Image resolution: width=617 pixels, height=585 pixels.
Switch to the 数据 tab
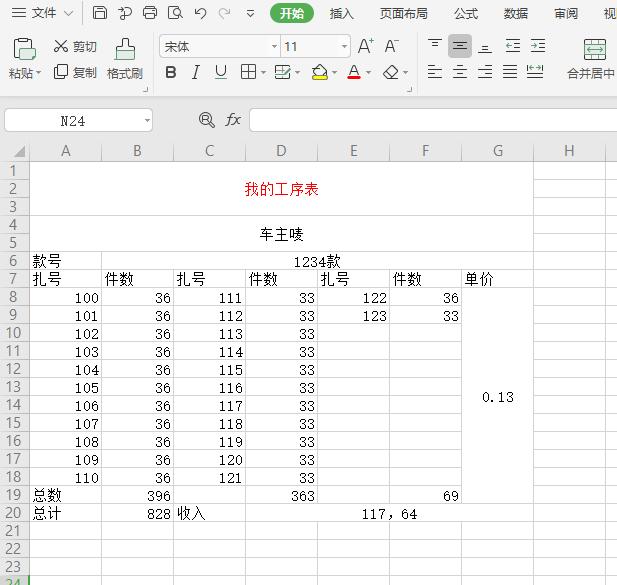tap(515, 14)
